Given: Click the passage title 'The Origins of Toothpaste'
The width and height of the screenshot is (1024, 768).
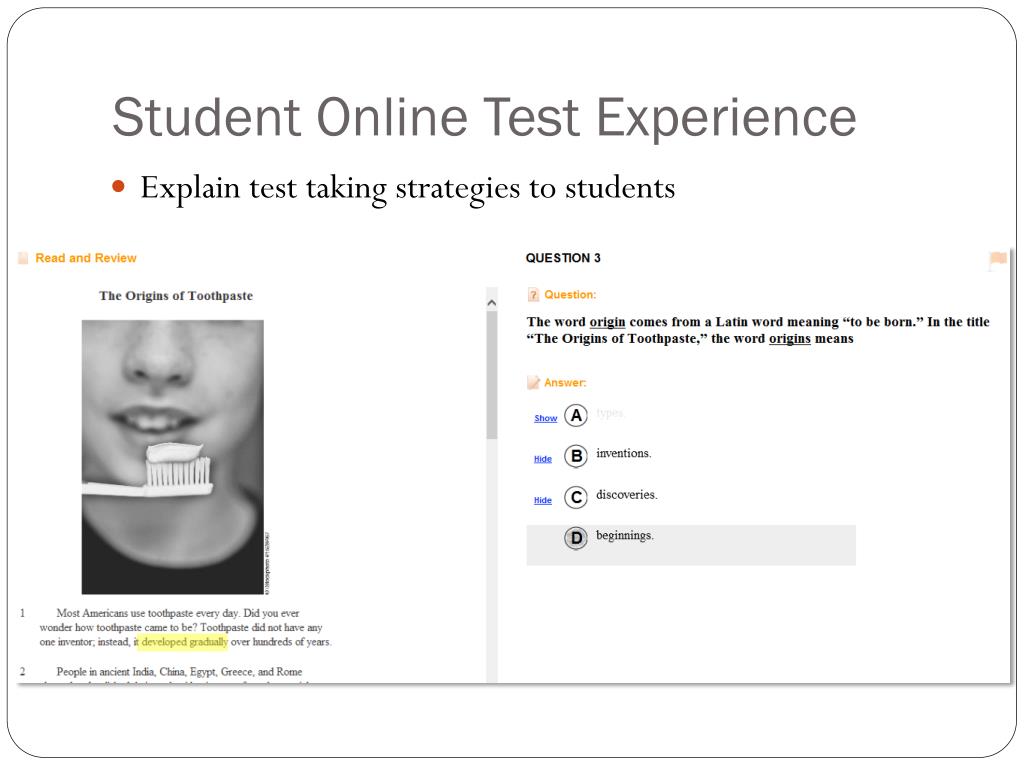Looking at the screenshot, I should [176, 296].
